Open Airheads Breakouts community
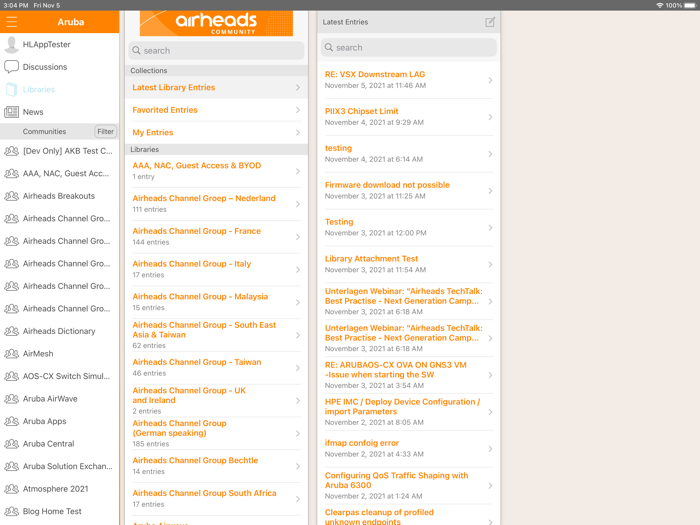Image resolution: width=700 pixels, height=525 pixels. point(60,196)
